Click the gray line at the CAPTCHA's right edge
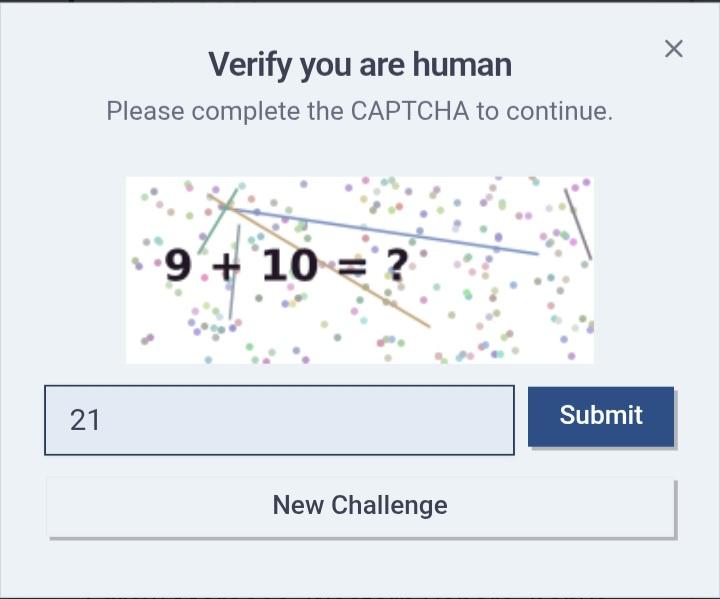The width and height of the screenshot is (720, 599). (x=578, y=225)
